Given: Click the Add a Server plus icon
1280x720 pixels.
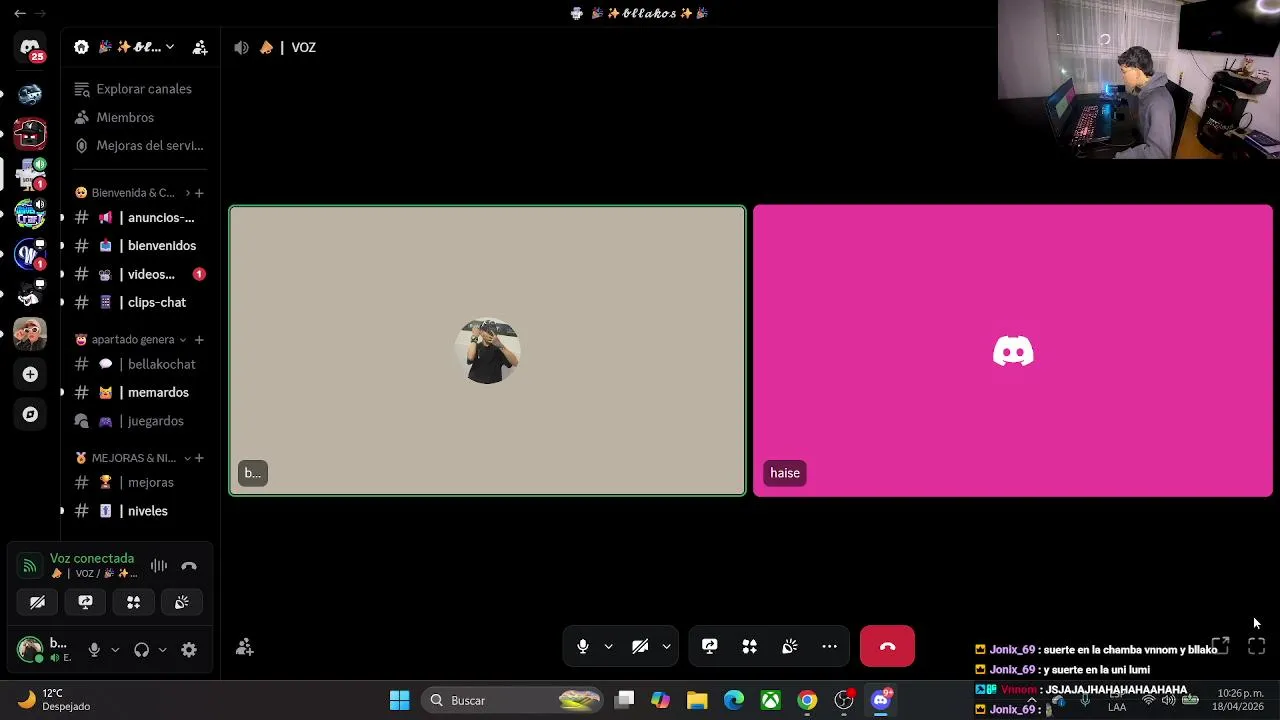Looking at the screenshot, I should (30, 374).
